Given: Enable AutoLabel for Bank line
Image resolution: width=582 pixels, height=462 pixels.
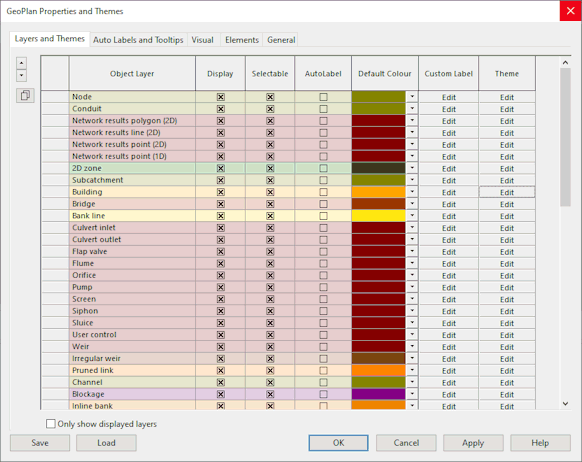Looking at the screenshot, I should (323, 216).
